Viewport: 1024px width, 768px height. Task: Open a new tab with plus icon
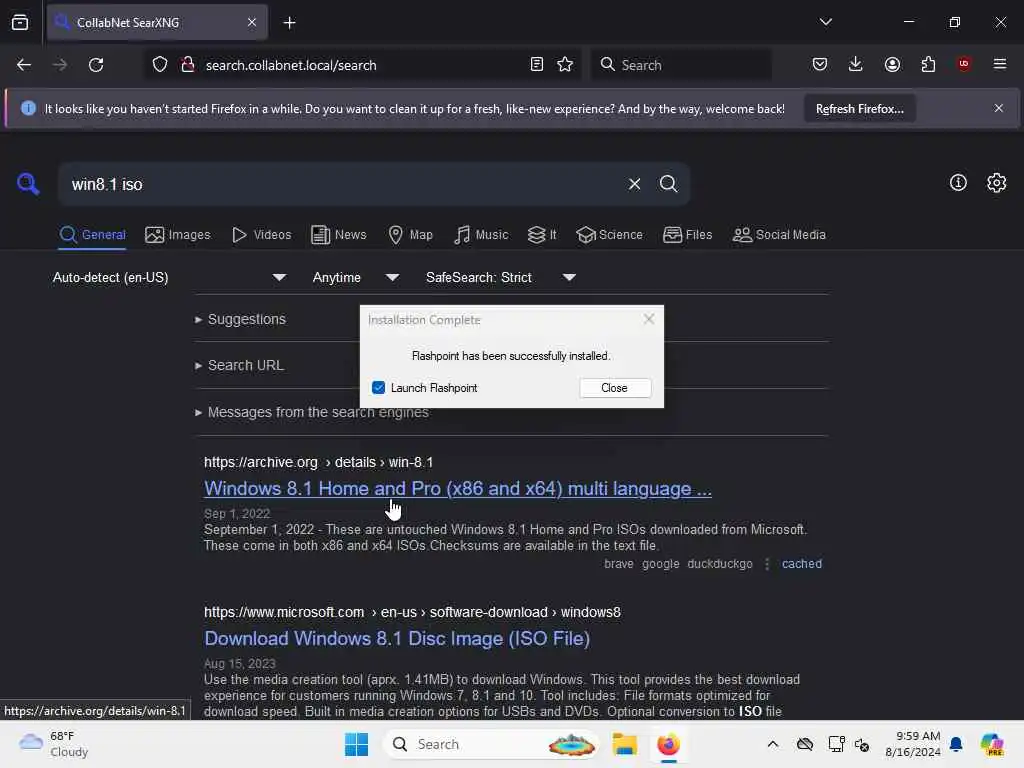click(289, 23)
